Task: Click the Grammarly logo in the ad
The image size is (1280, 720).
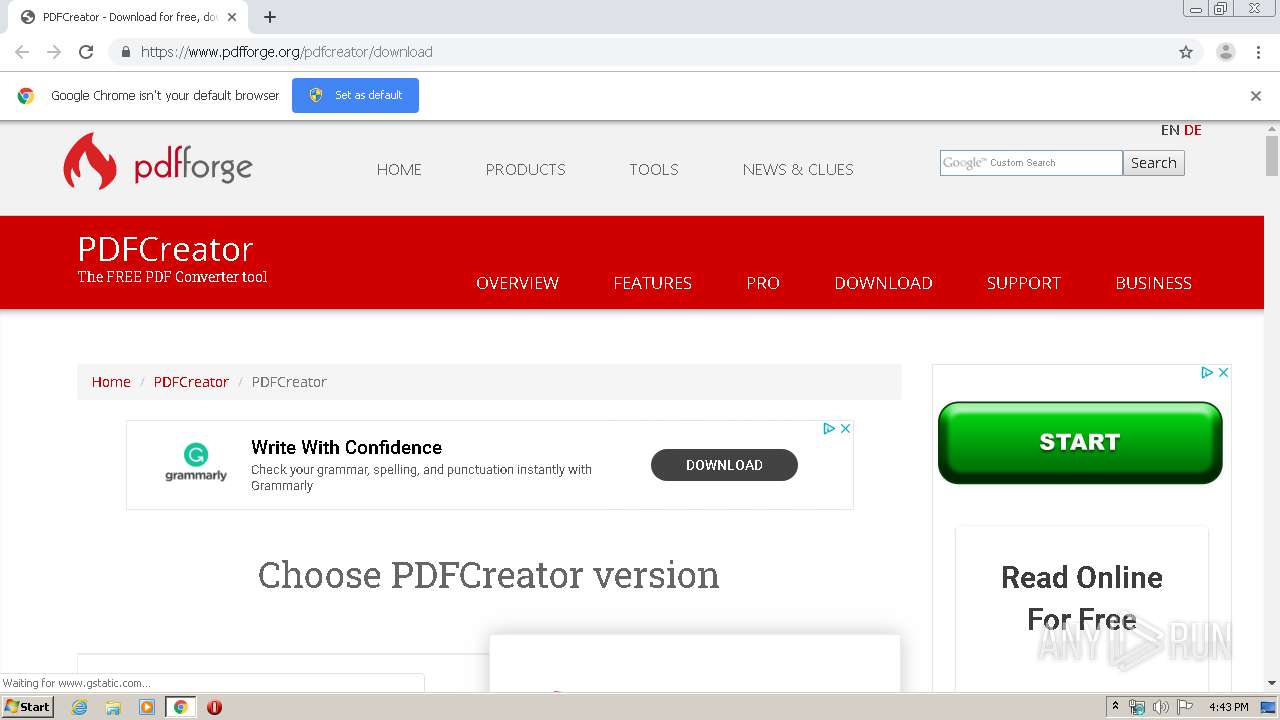Action: coord(196,463)
